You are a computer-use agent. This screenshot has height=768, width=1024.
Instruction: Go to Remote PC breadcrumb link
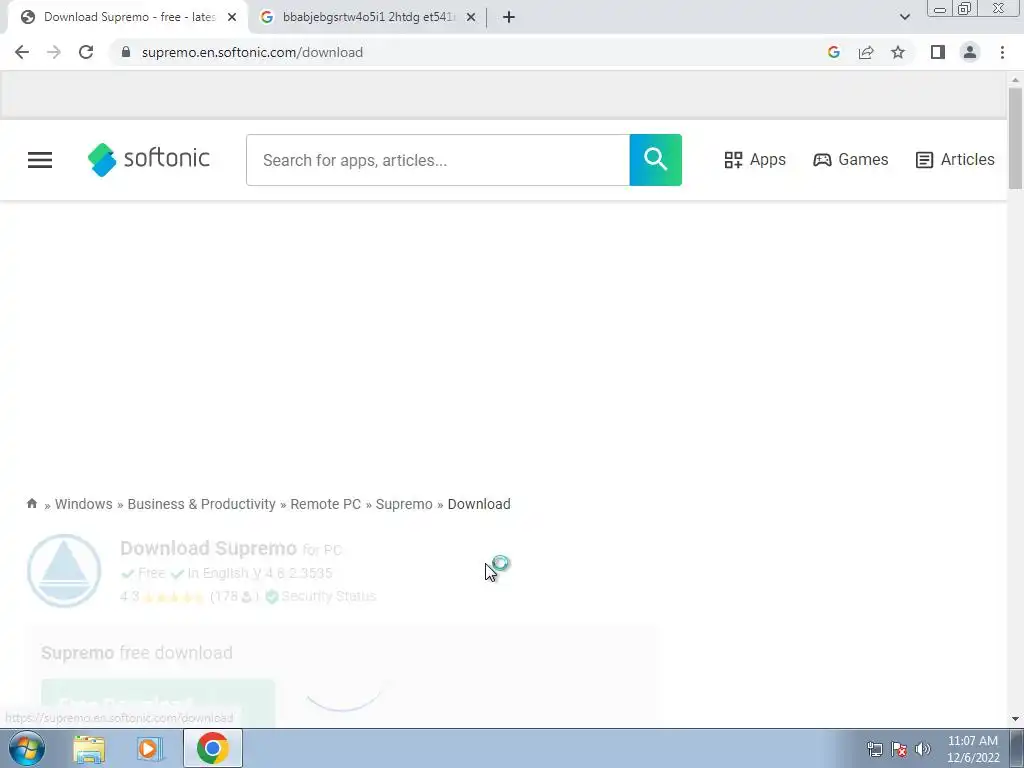tap(325, 504)
